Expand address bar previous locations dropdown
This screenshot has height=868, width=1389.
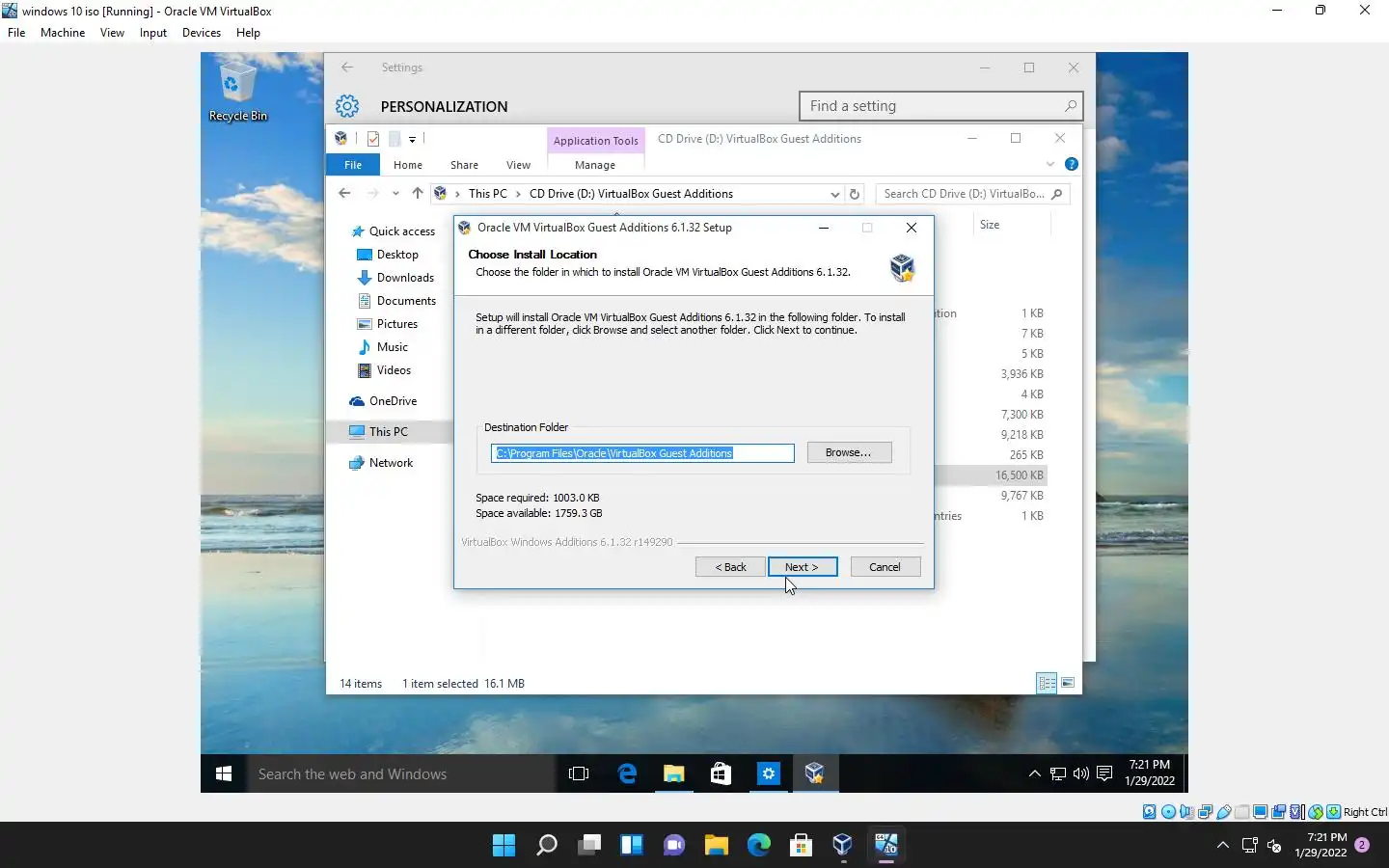point(834,194)
